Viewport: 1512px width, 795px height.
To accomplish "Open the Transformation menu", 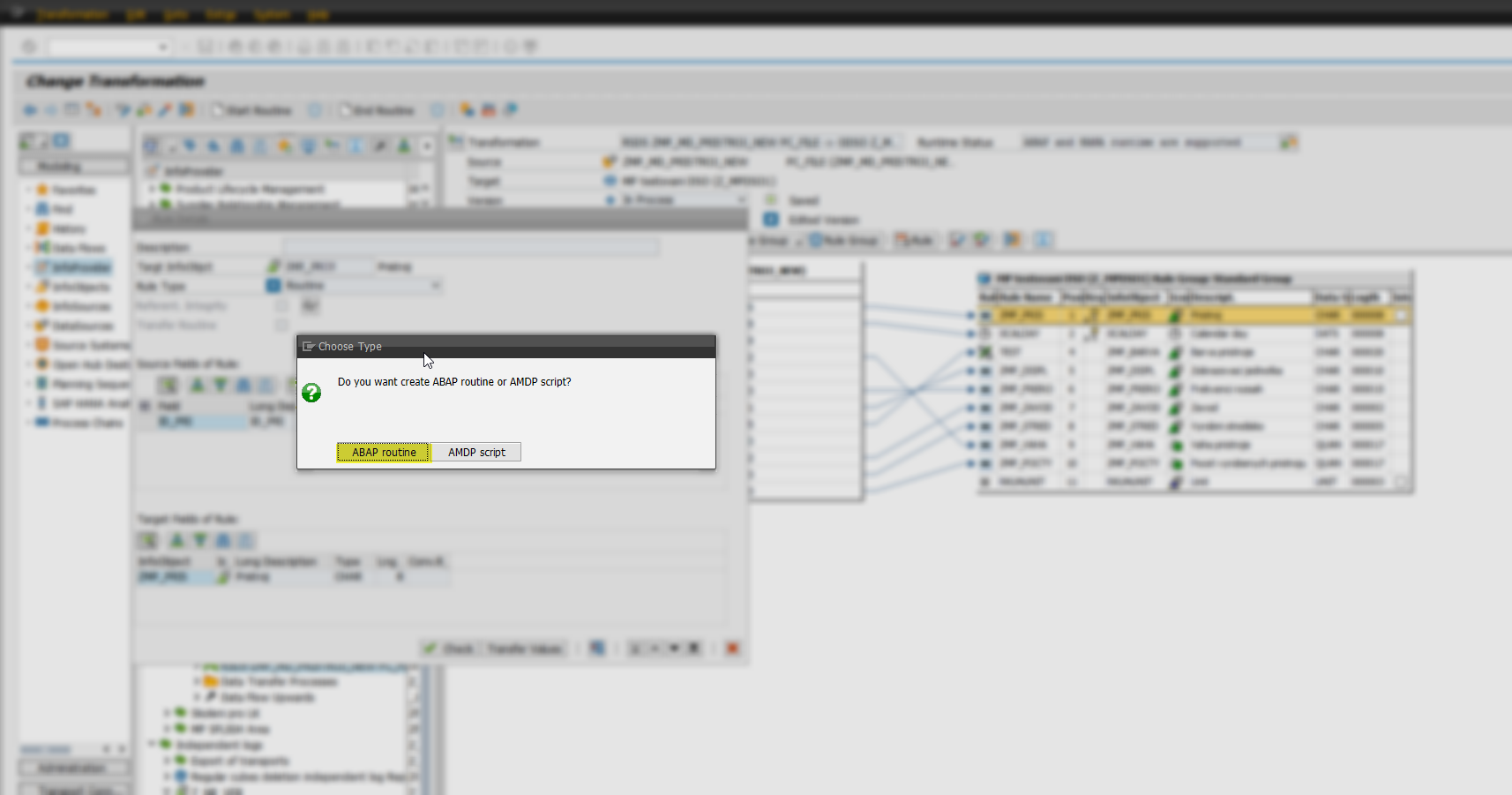I will pos(72,14).
